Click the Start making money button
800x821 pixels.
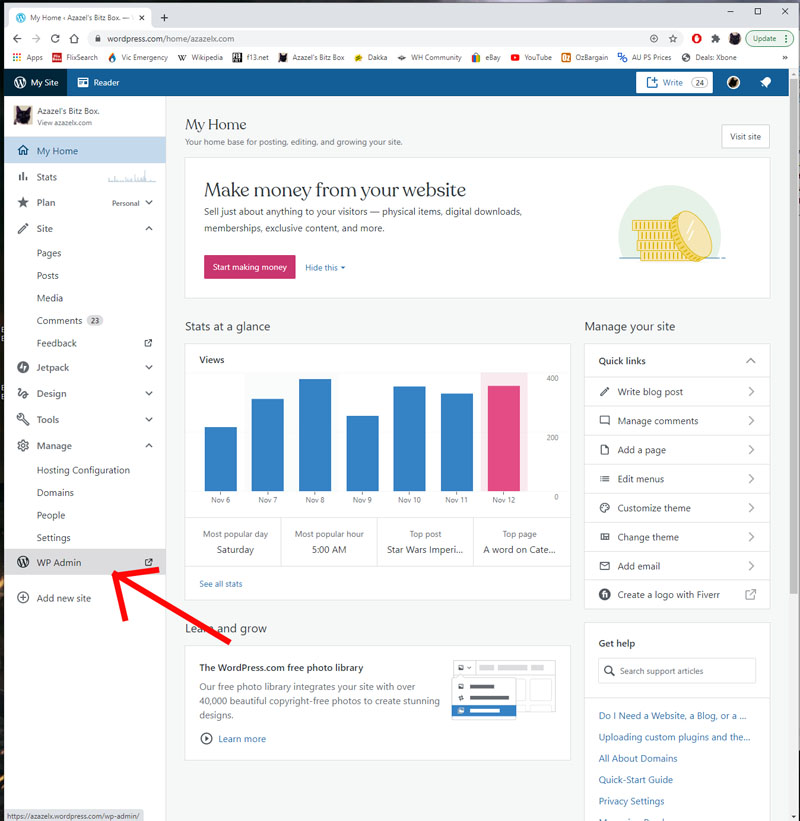click(x=249, y=267)
